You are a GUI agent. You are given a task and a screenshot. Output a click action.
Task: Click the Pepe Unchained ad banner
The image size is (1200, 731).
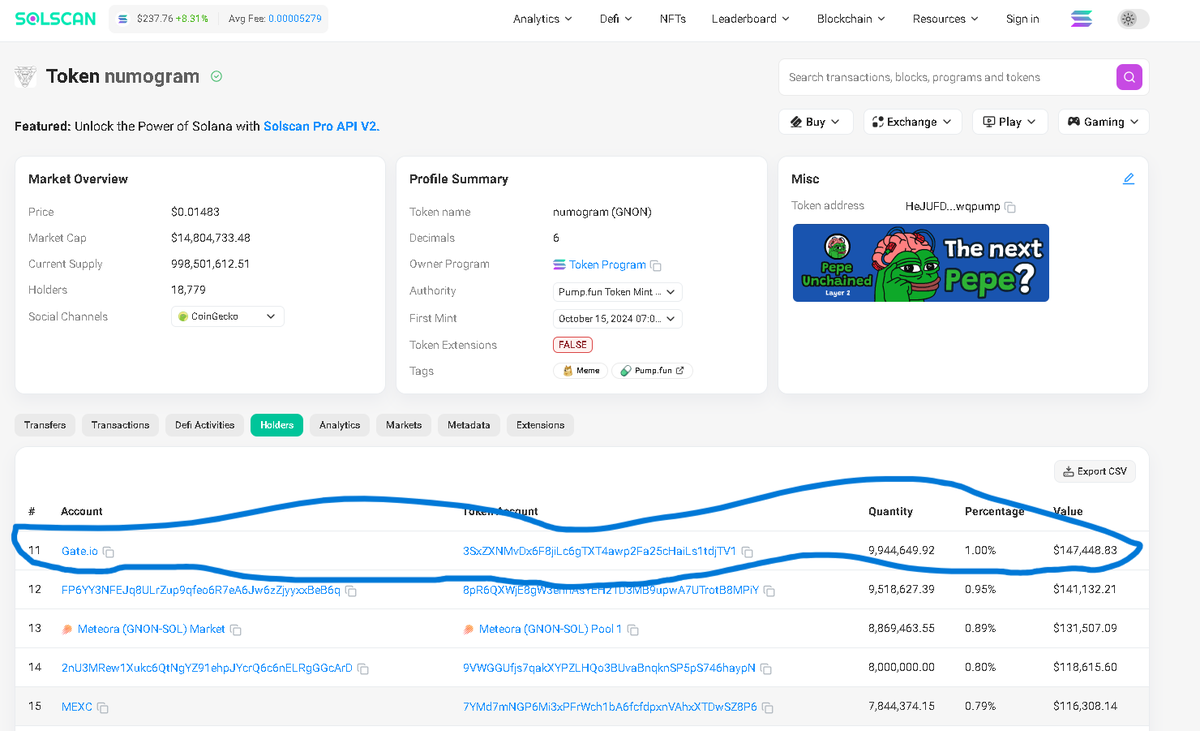921,263
